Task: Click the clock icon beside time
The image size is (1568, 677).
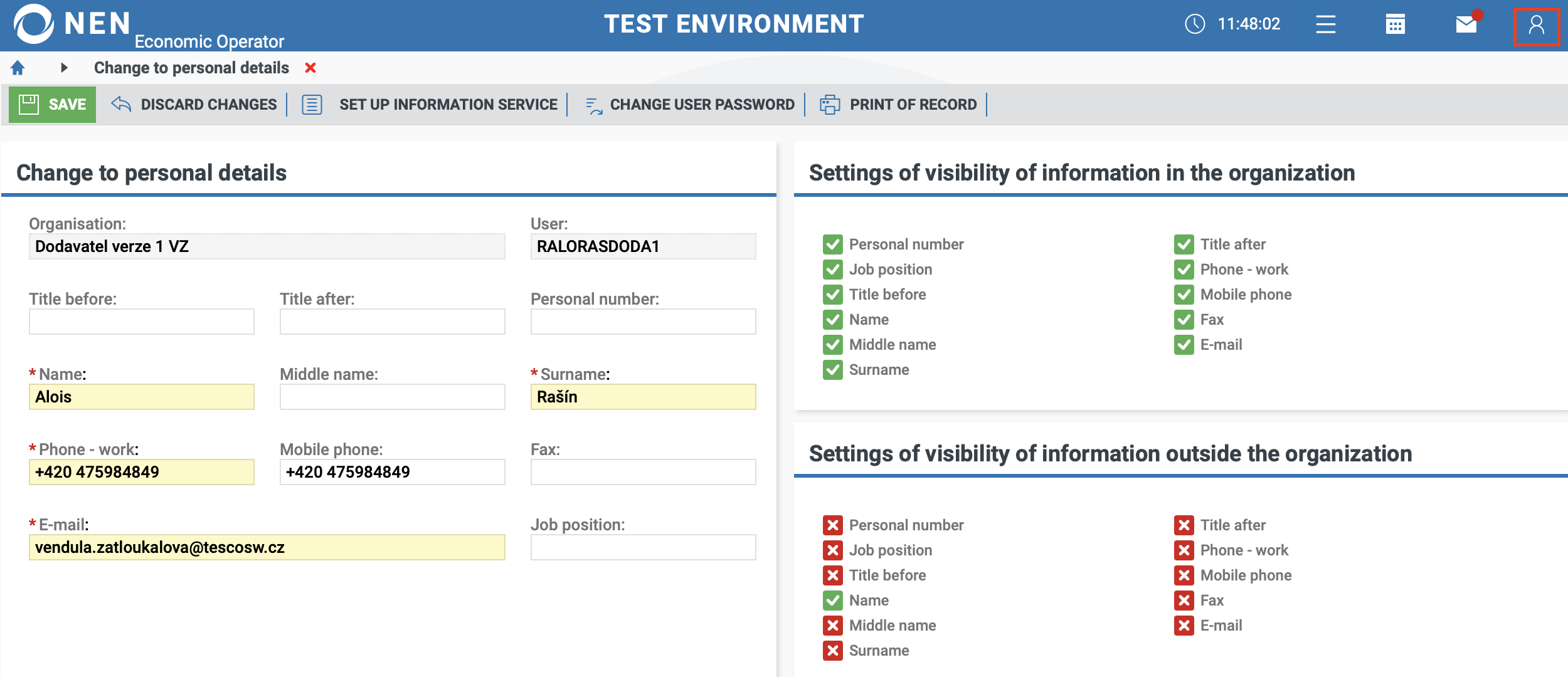Action: click(x=1194, y=24)
